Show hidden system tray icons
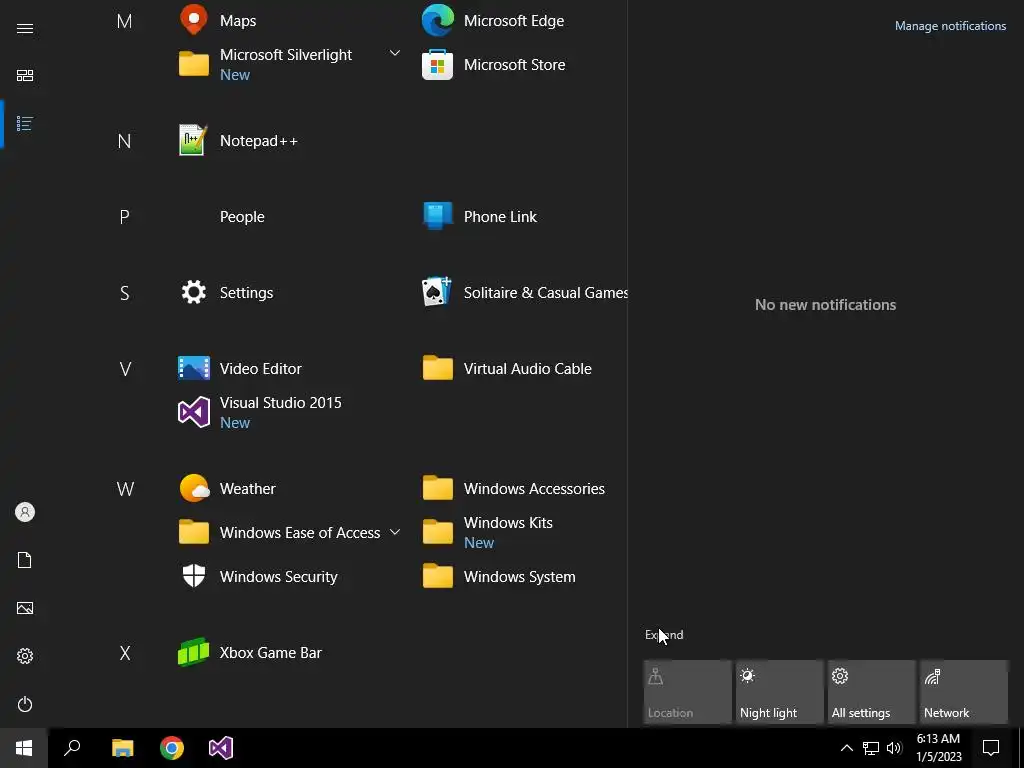 click(x=846, y=748)
